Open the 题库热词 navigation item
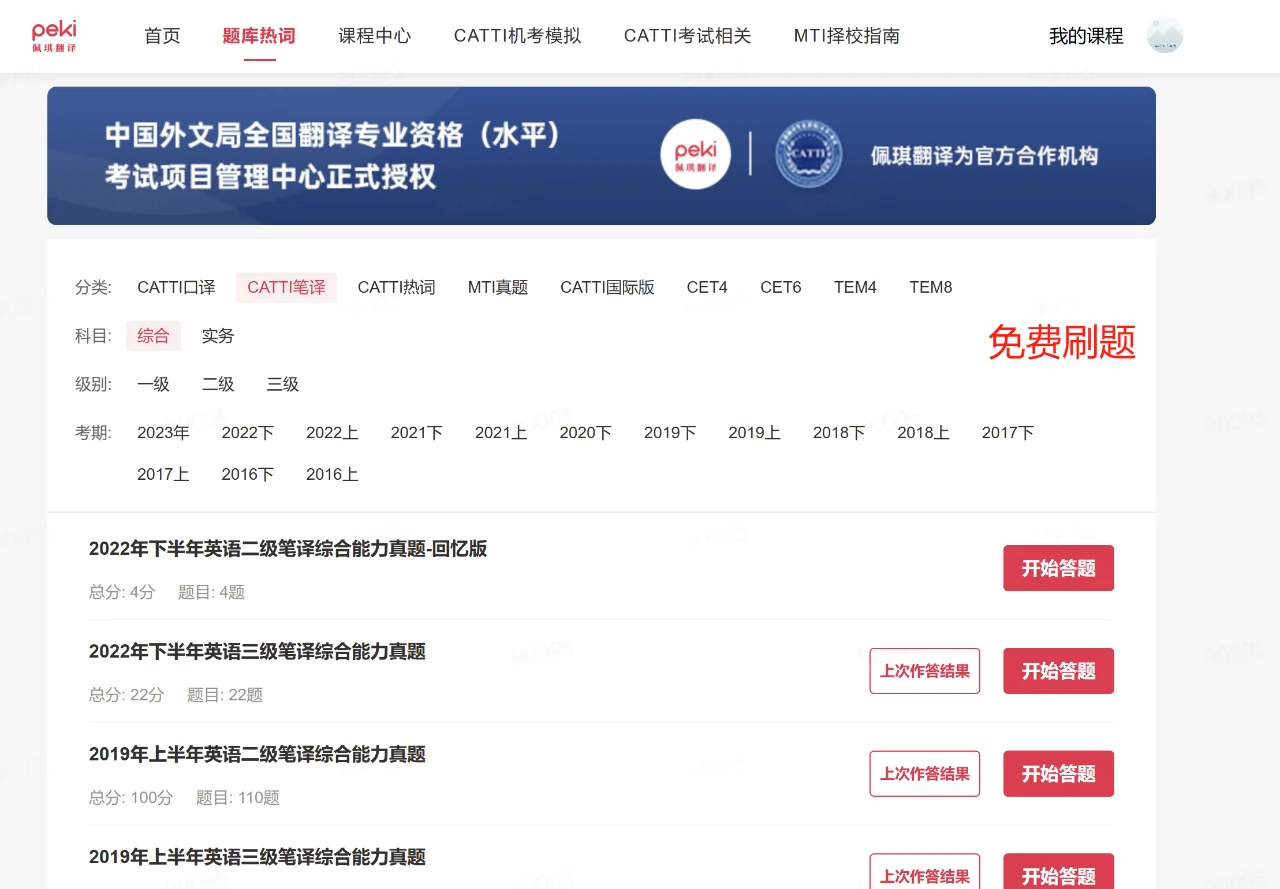This screenshot has width=1280, height=889. coord(259,36)
